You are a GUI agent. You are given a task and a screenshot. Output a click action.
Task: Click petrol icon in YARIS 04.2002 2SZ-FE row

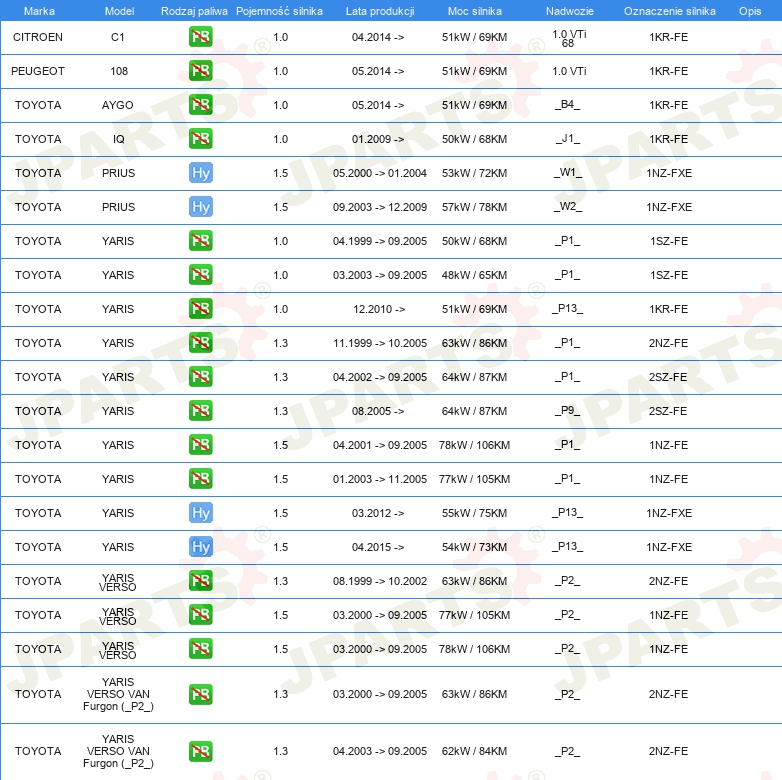[x=200, y=377]
